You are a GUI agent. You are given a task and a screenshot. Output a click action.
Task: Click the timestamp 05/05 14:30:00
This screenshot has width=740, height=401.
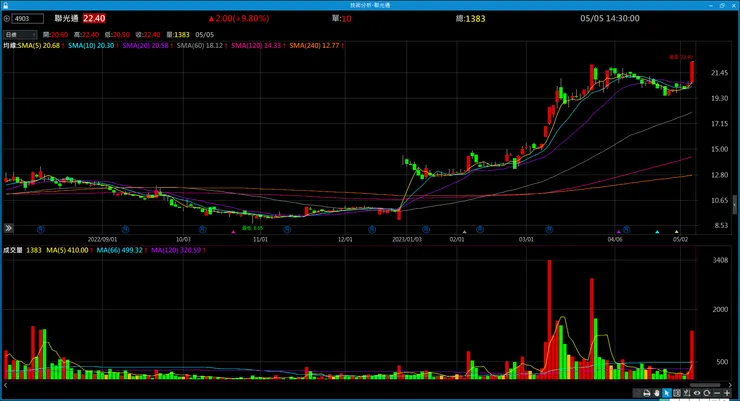tap(610, 19)
